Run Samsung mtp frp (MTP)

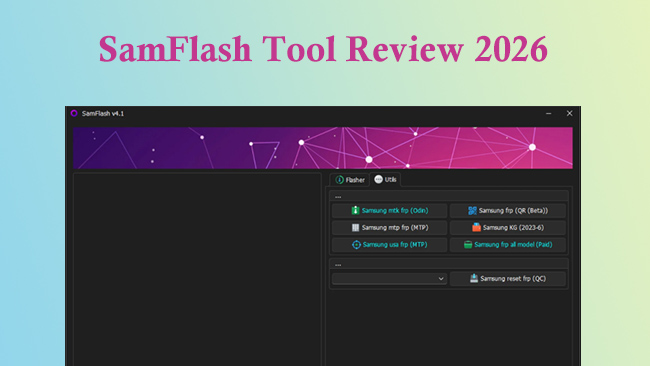click(x=389, y=228)
